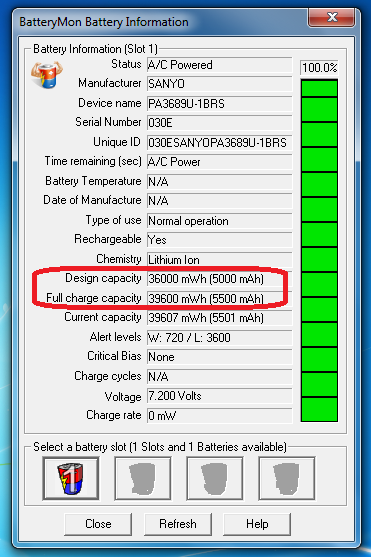This screenshot has height=557, width=371.
Task: Click the Serial Number field 030E
Action: coord(220,123)
